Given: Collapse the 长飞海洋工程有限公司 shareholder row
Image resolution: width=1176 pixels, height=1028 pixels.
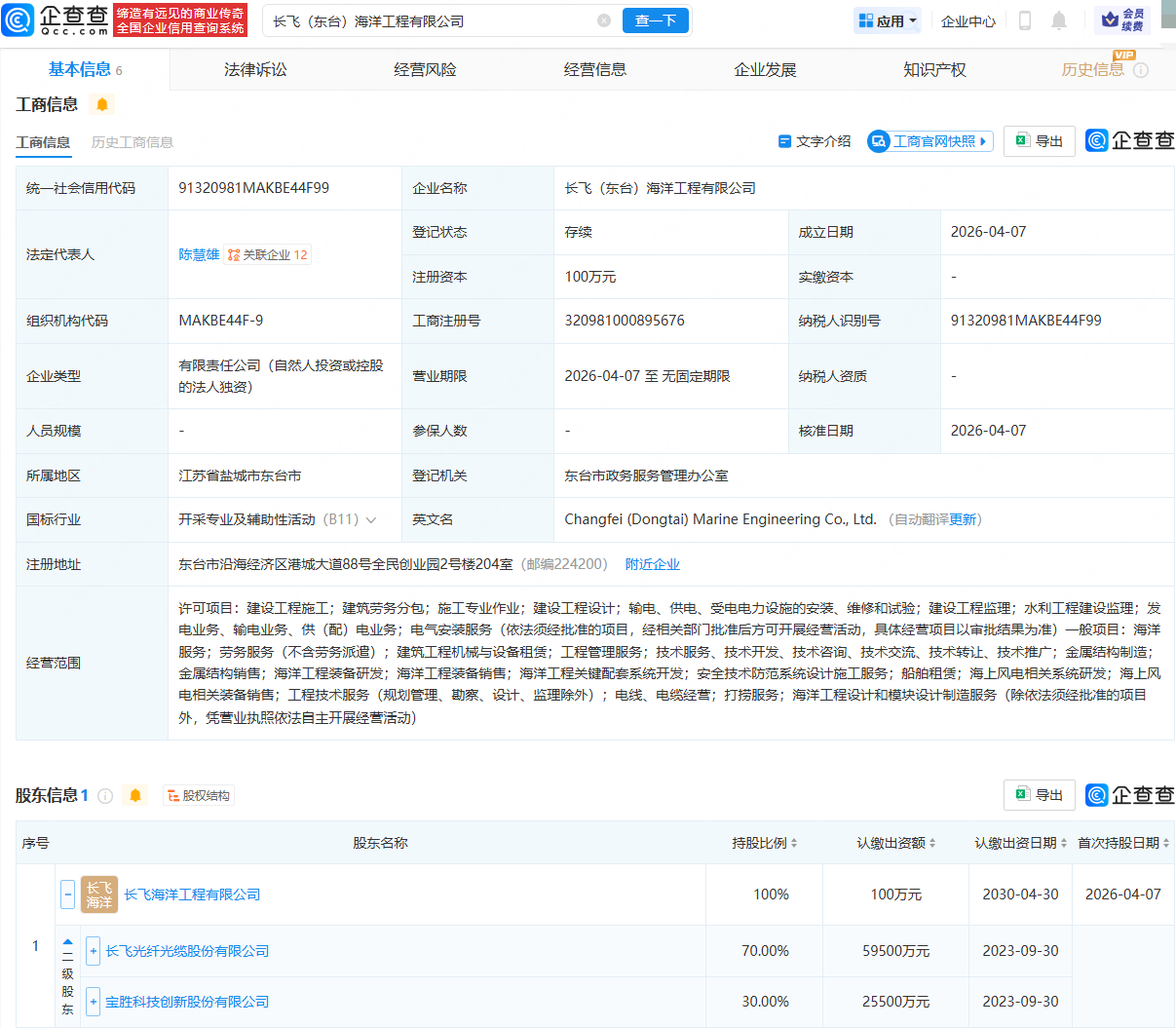Looking at the screenshot, I should [67, 895].
